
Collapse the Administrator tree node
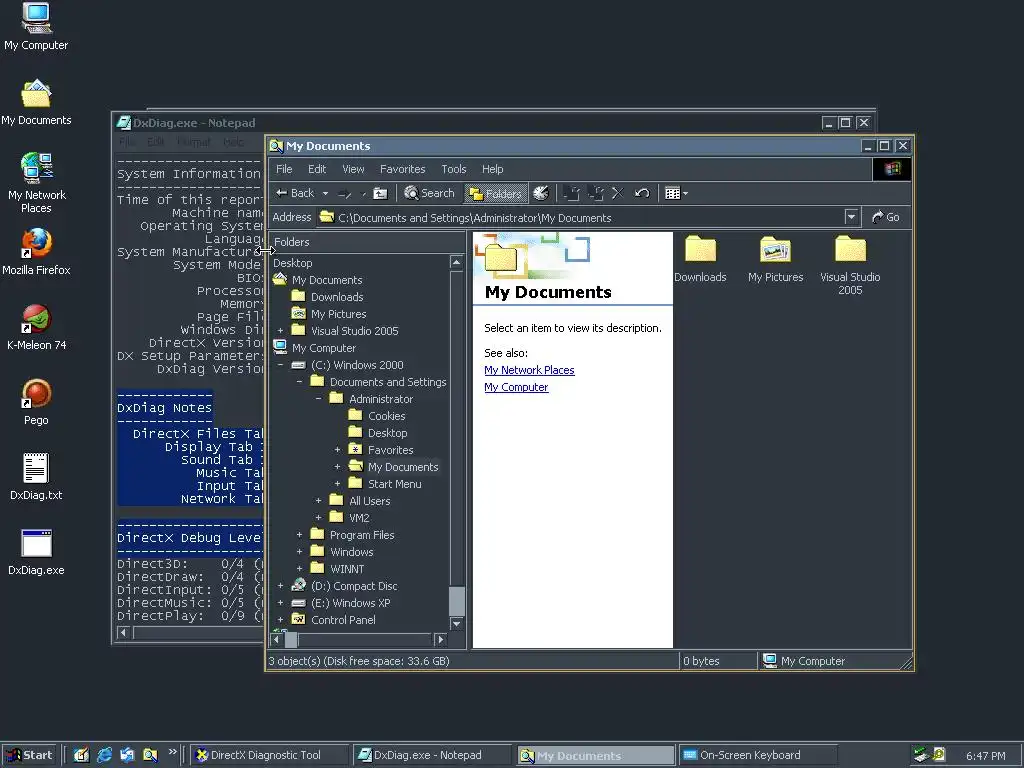coord(318,399)
